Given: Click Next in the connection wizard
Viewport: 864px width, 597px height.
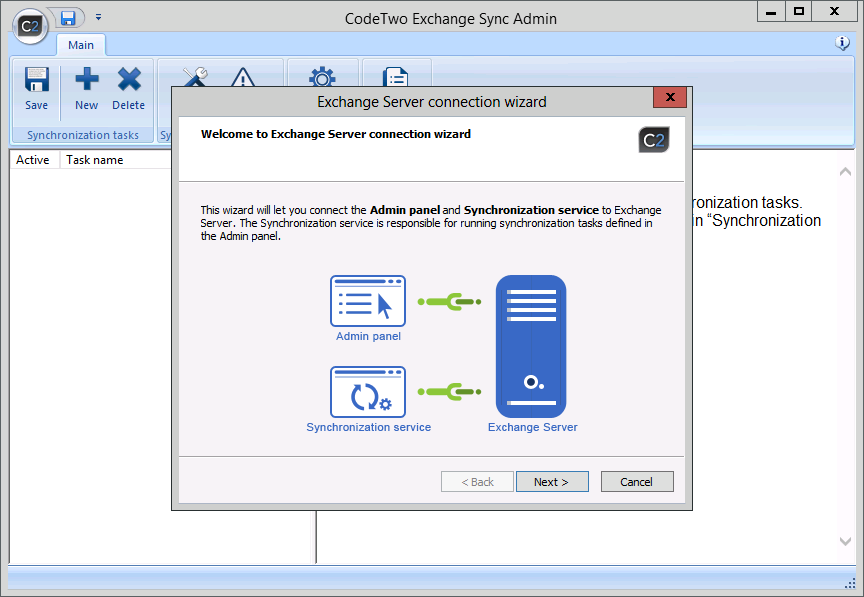Looking at the screenshot, I should (552, 482).
